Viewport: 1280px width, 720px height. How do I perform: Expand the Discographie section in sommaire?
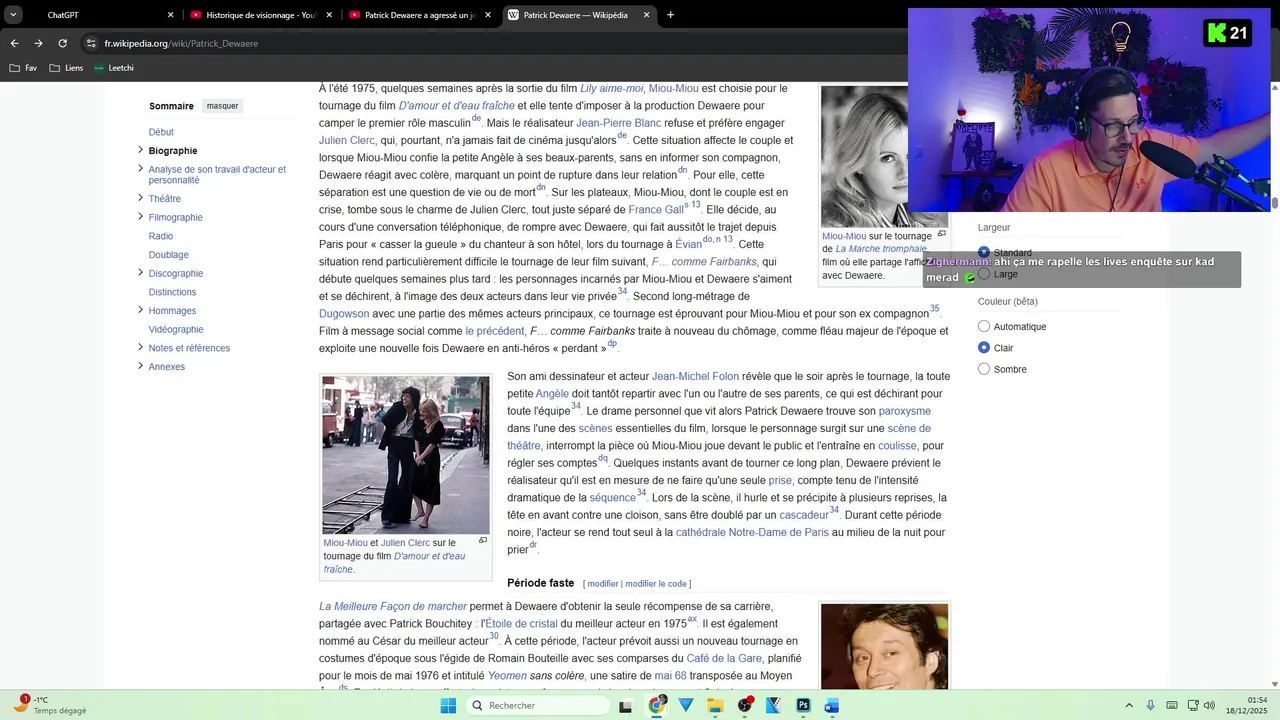tap(140, 273)
